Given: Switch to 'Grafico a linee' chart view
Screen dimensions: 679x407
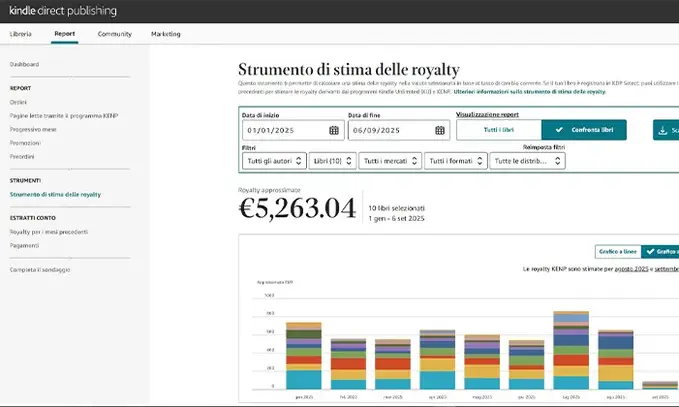Looking at the screenshot, I should tap(618, 252).
